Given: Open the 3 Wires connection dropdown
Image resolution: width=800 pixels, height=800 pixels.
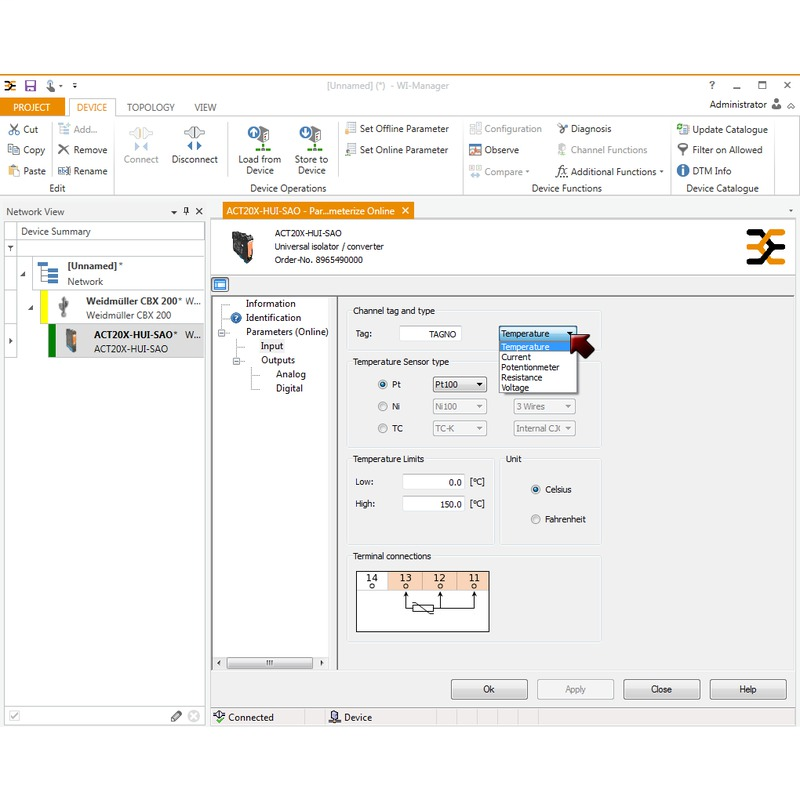Looking at the screenshot, I should click(544, 406).
